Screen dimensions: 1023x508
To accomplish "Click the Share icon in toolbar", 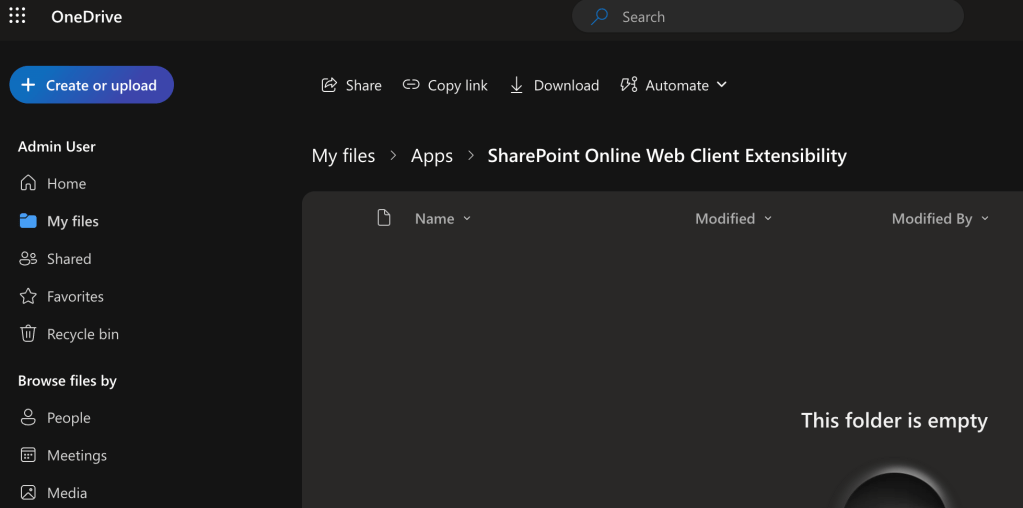I will coord(329,85).
